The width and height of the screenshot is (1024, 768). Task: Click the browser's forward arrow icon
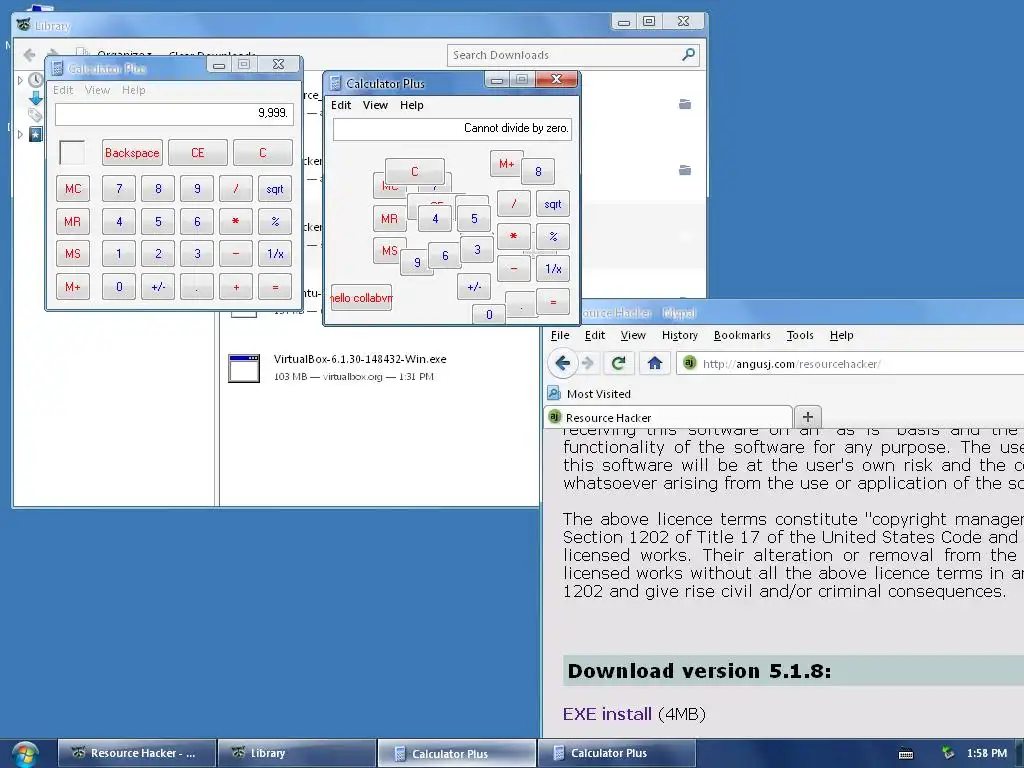[588, 363]
